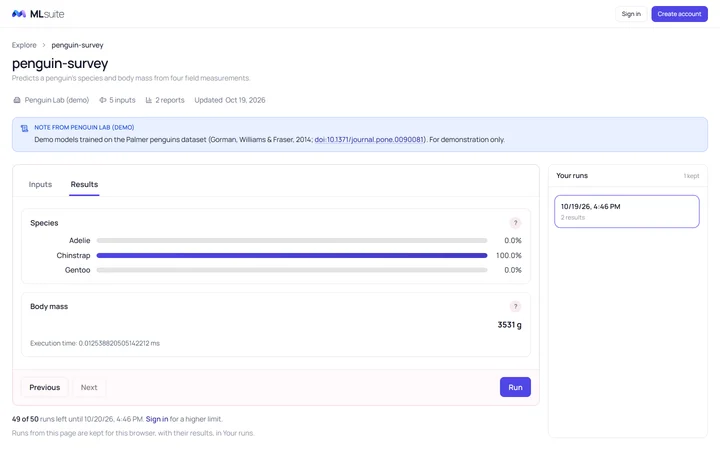Viewport: 720px width, 450px height.
Task: Go back with the Previous button
Action: (45, 388)
